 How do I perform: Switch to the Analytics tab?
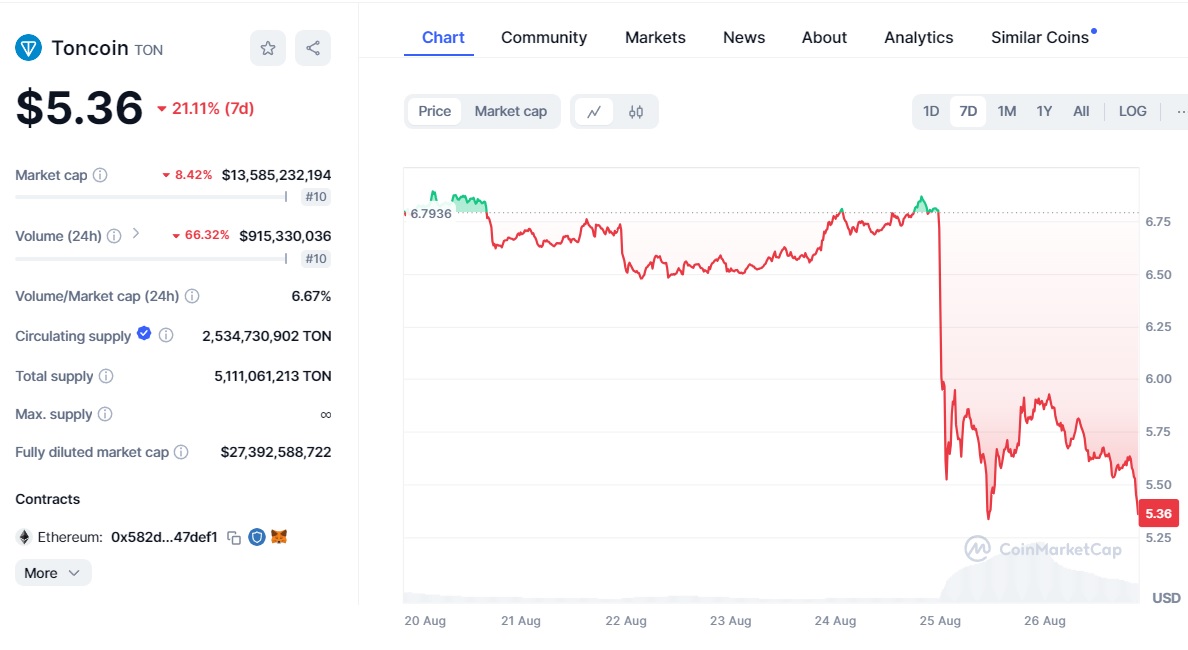pos(918,38)
